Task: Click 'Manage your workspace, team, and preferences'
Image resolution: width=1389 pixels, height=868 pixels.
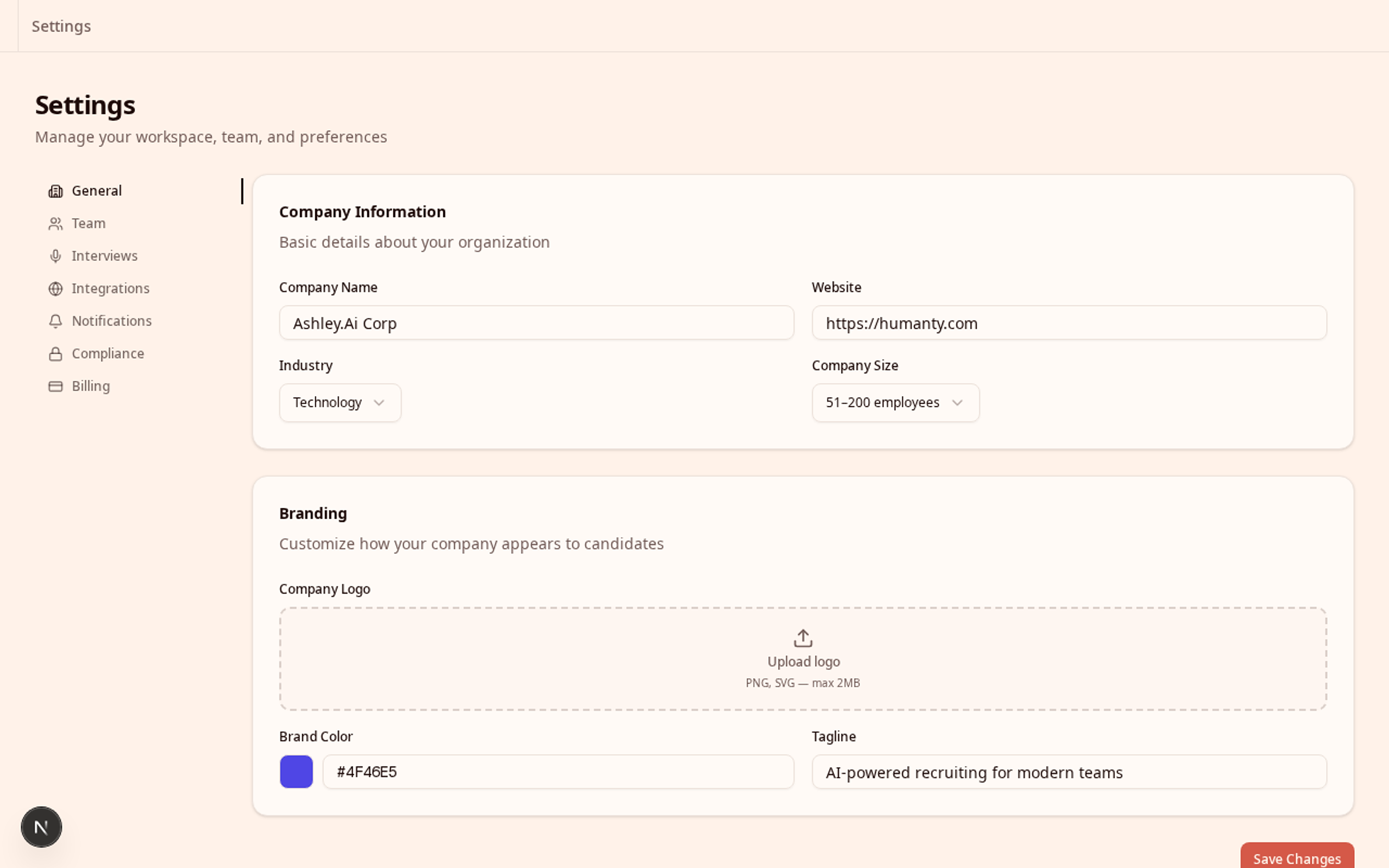Action: tap(211, 137)
